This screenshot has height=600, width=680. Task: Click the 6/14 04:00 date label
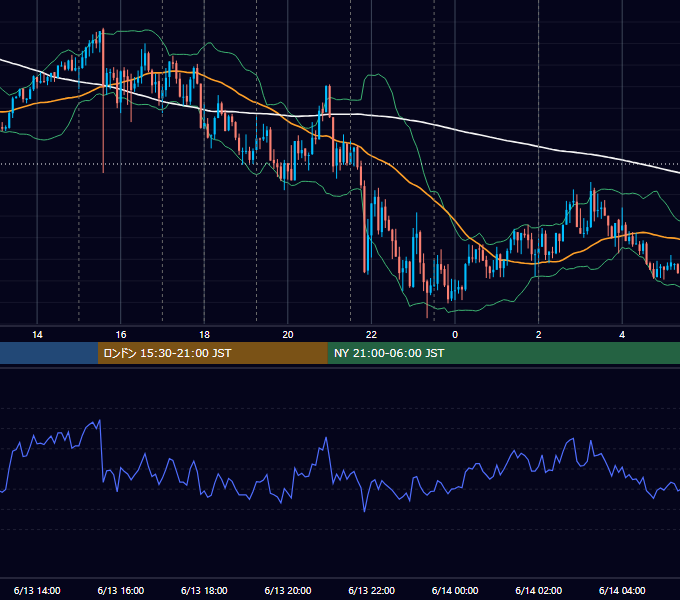coord(622,590)
